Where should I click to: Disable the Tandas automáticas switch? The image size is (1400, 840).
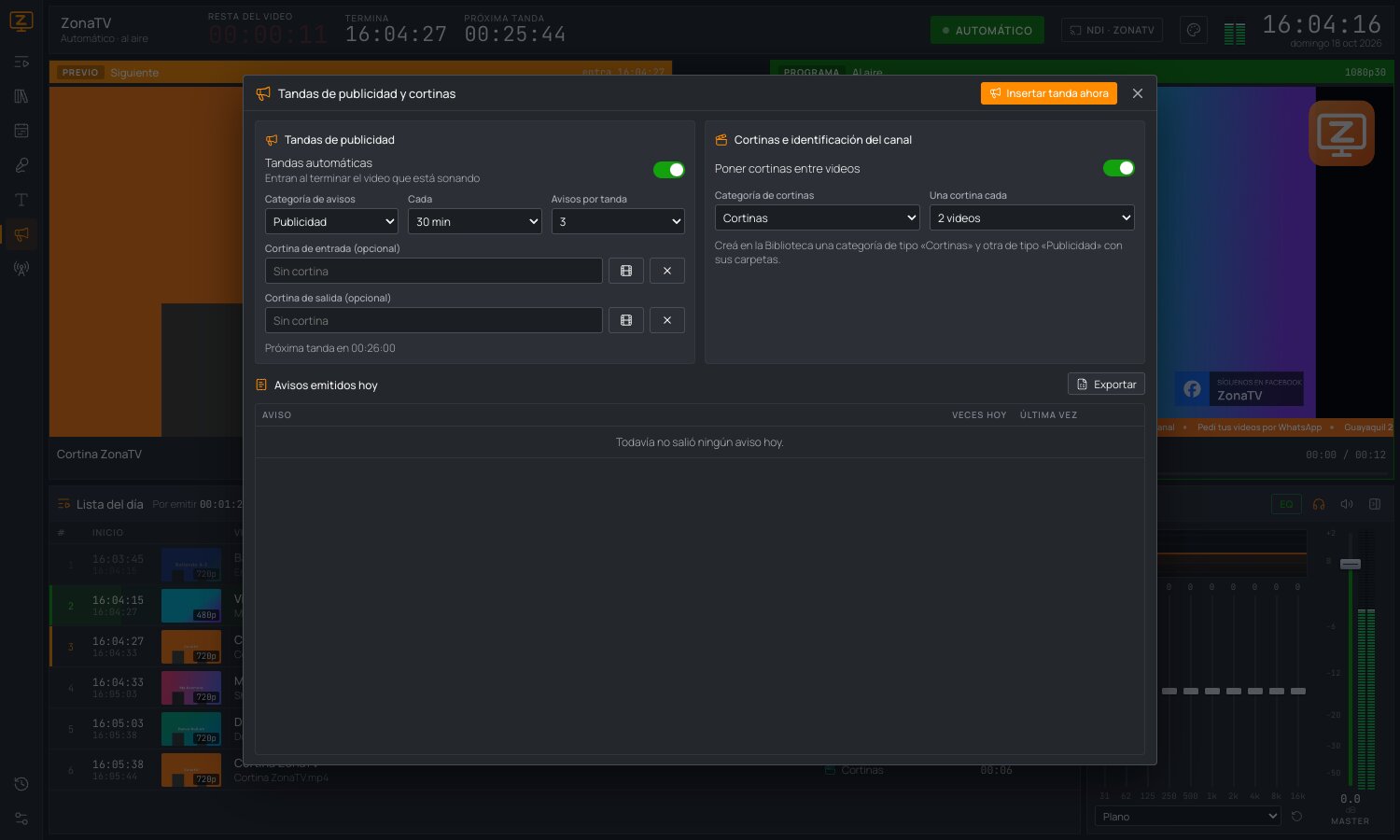pos(669,170)
